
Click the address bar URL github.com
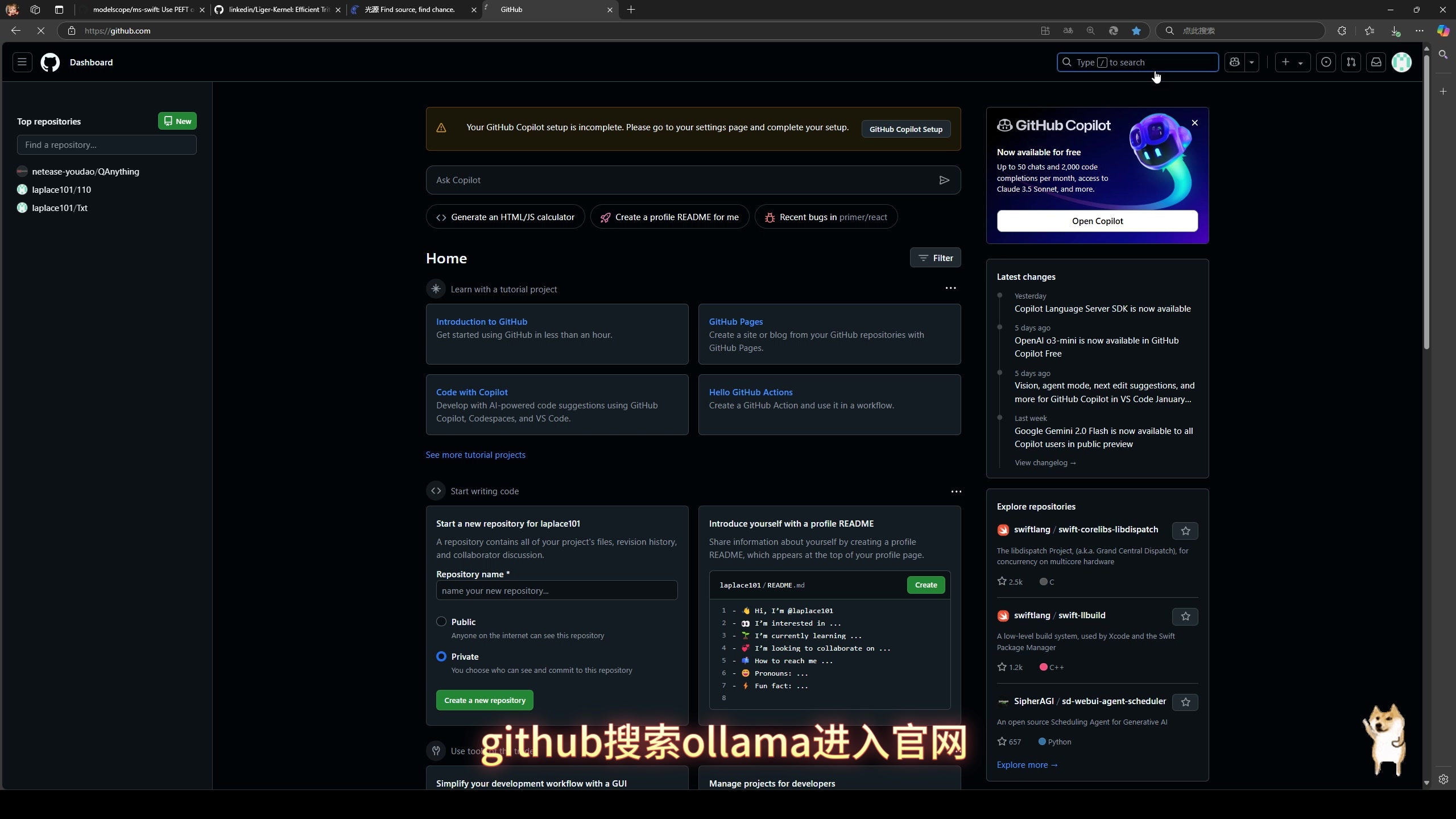[x=117, y=31]
